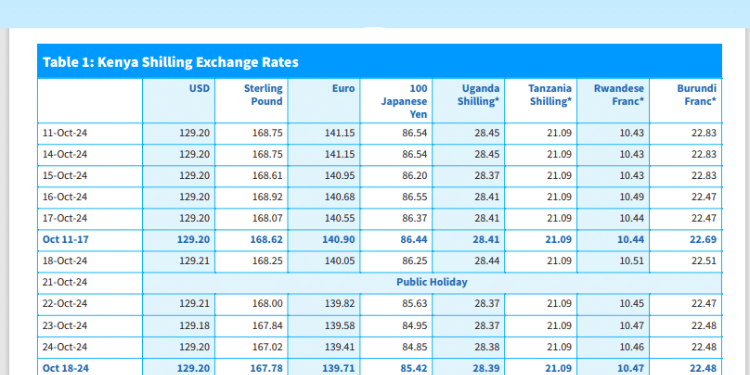Click the Japanese Yen value 86.20
Image resolution: width=750 pixels, height=375 pixels.
pyautogui.click(x=415, y=176)
